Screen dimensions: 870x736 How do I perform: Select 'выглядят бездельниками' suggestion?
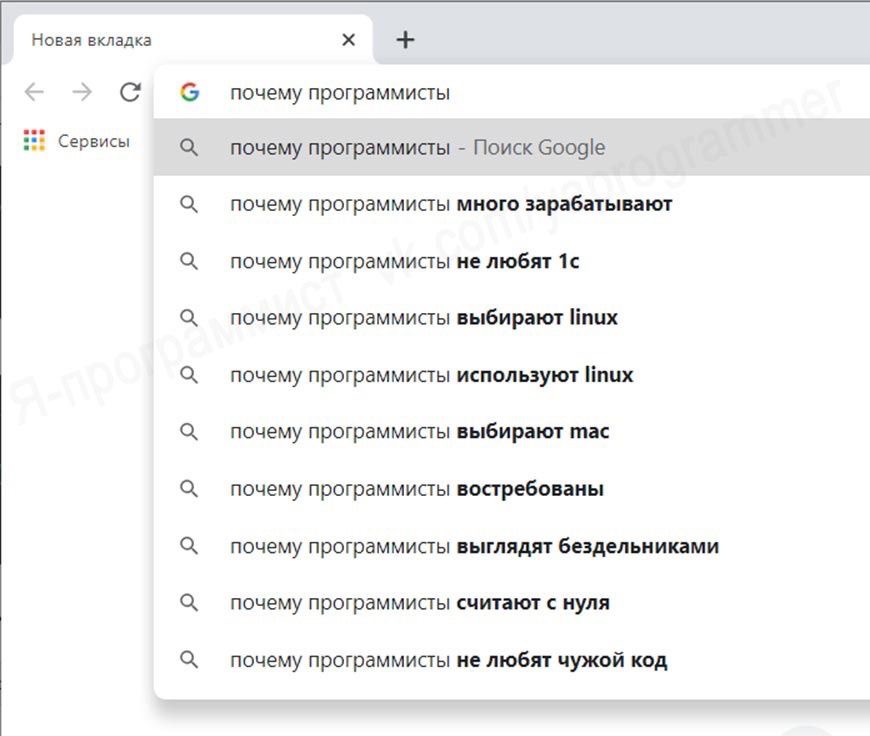[x=474, y=547]
